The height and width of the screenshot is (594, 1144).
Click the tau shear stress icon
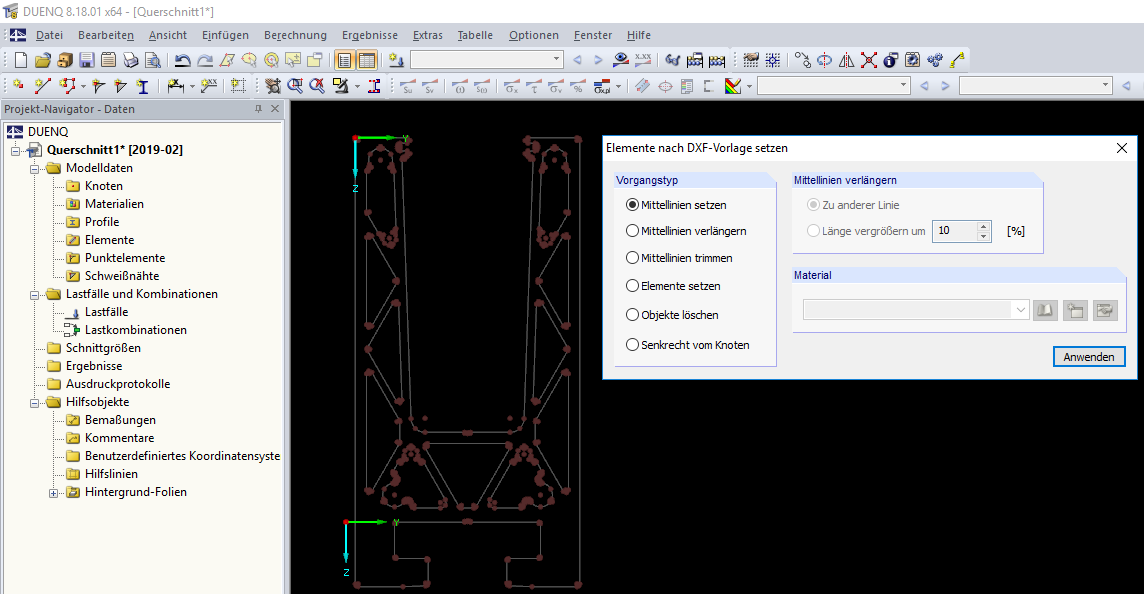coord(534,86)
